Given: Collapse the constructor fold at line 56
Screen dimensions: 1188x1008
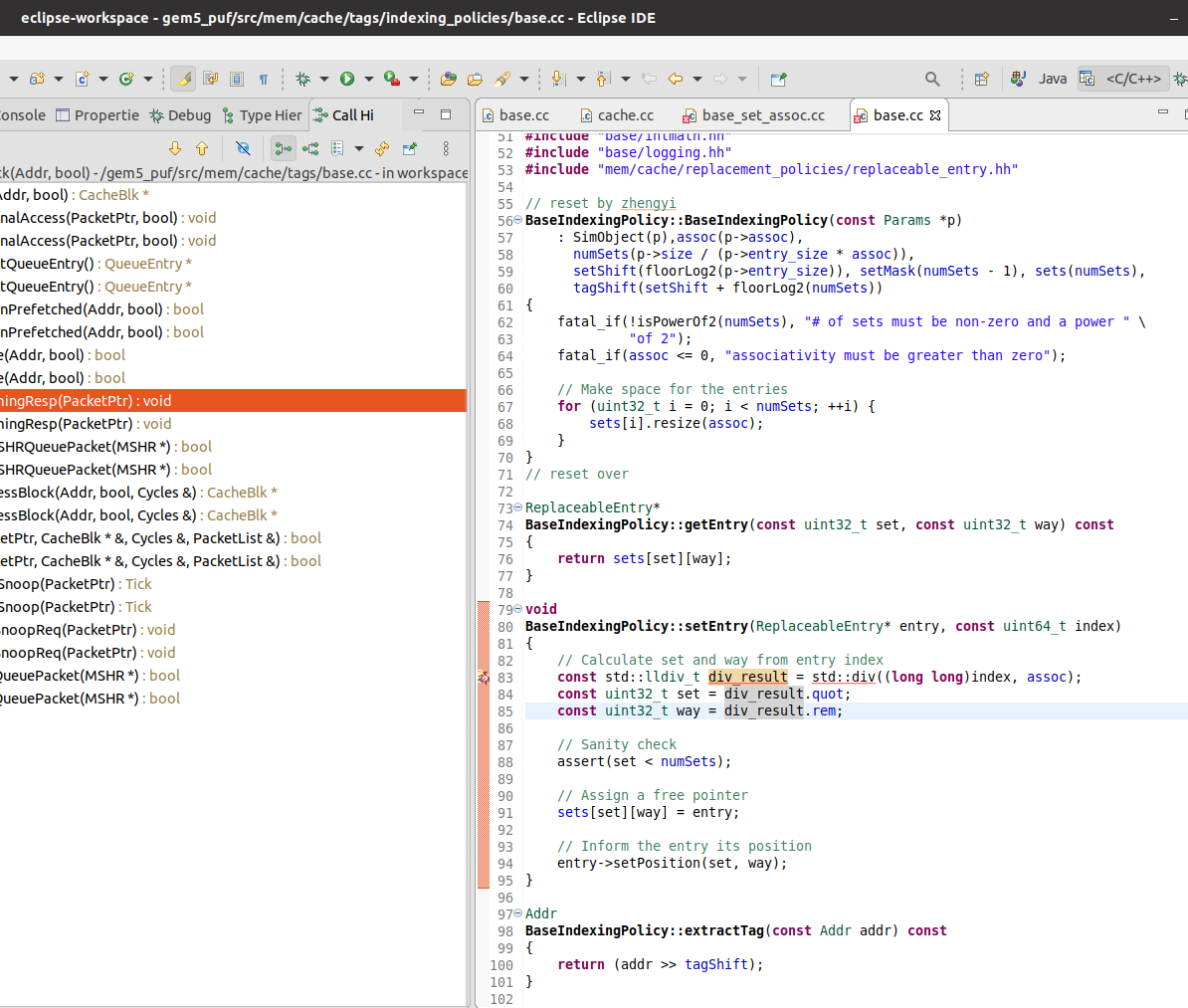Looking at the screenshot, I should point(517,220).
